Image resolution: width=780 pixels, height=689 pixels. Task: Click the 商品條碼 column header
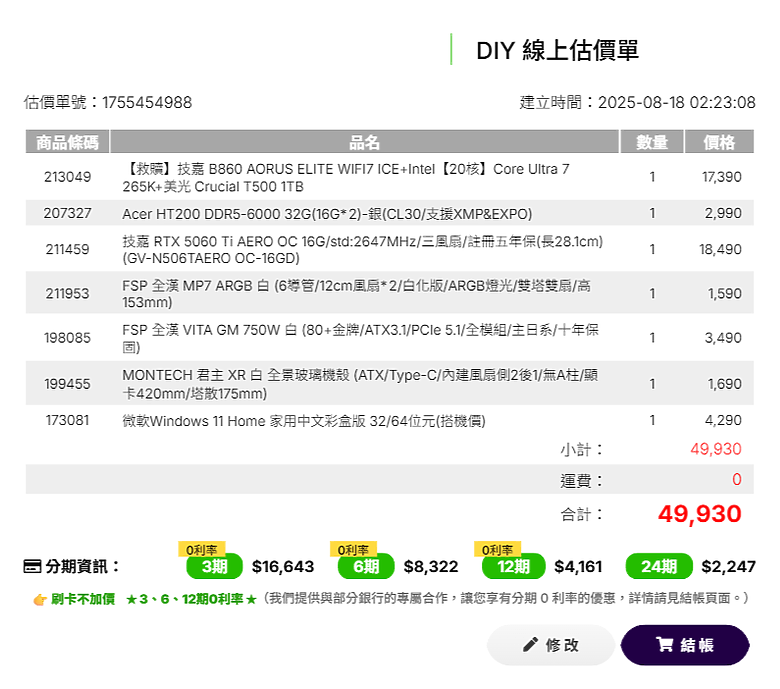click(x=67, y=142)
